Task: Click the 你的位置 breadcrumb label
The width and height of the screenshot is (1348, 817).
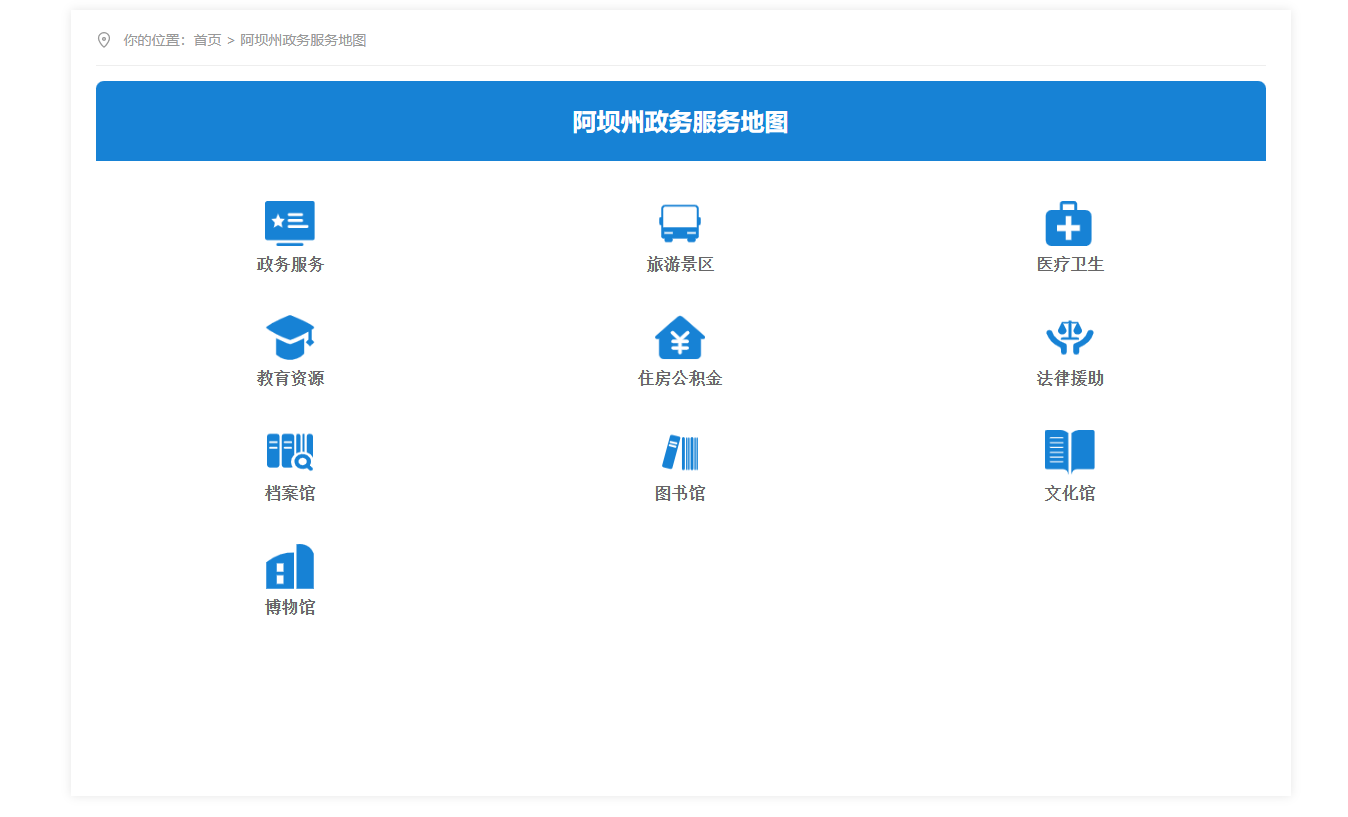Action: pyautogui.click(x=152, y=40)
